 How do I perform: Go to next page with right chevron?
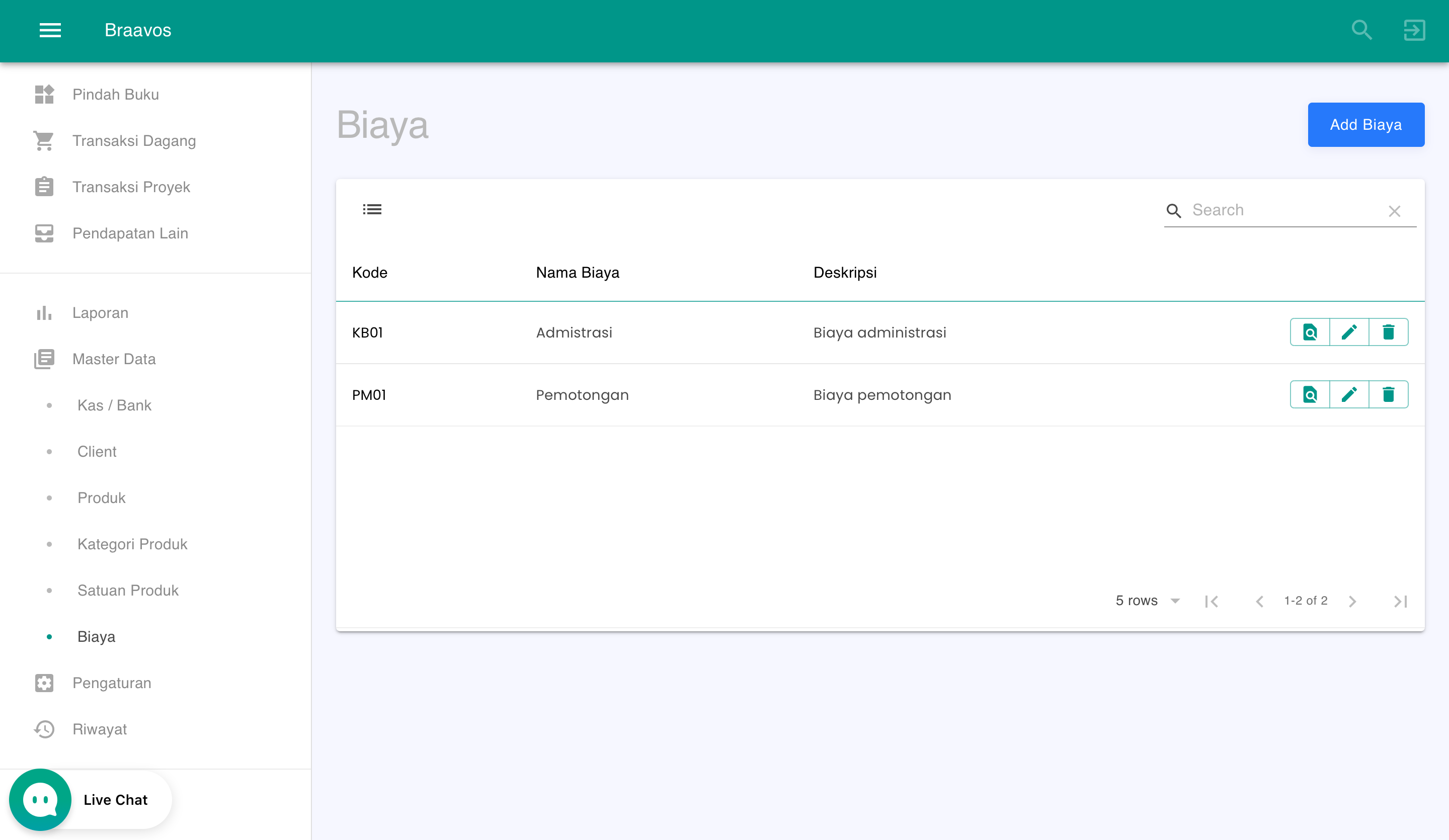coord(1352,600)
